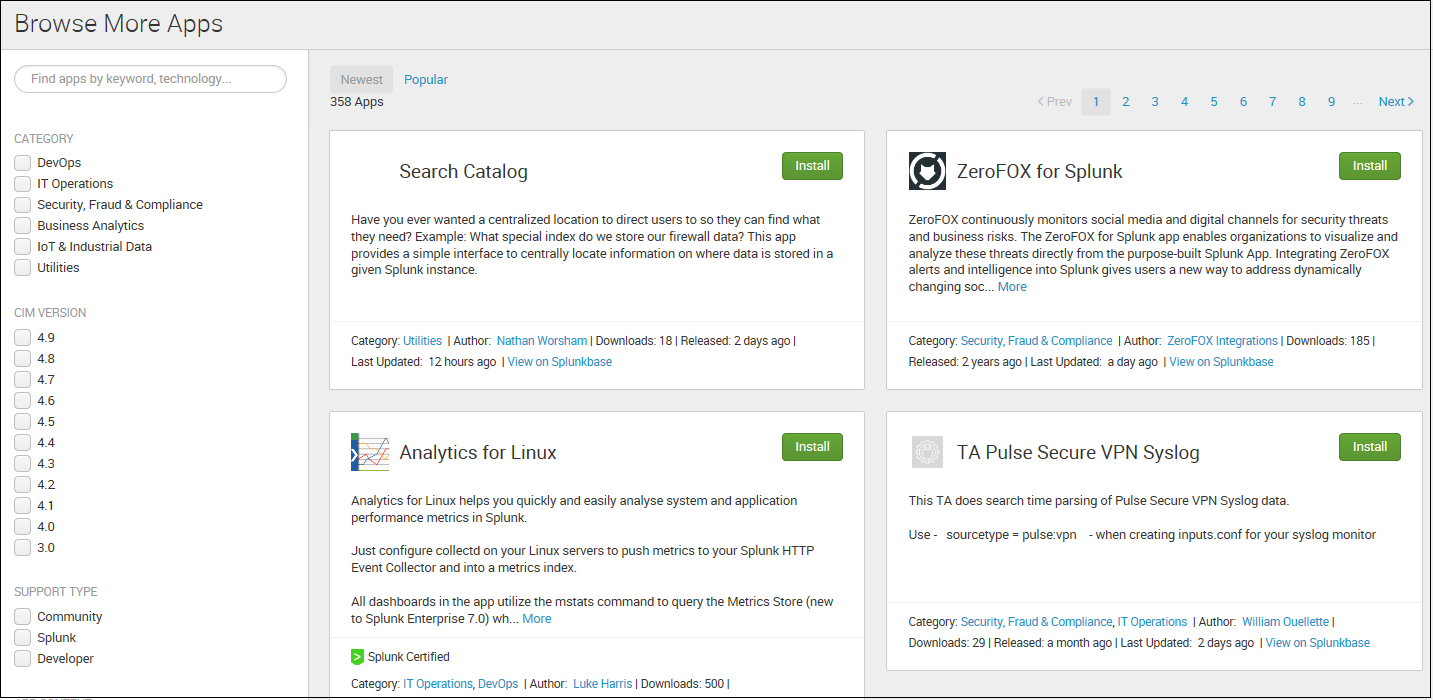This screenshot has height=700, width=1433.
Task: Go to page 3 of apps
Action: (x=1155, y=102)
